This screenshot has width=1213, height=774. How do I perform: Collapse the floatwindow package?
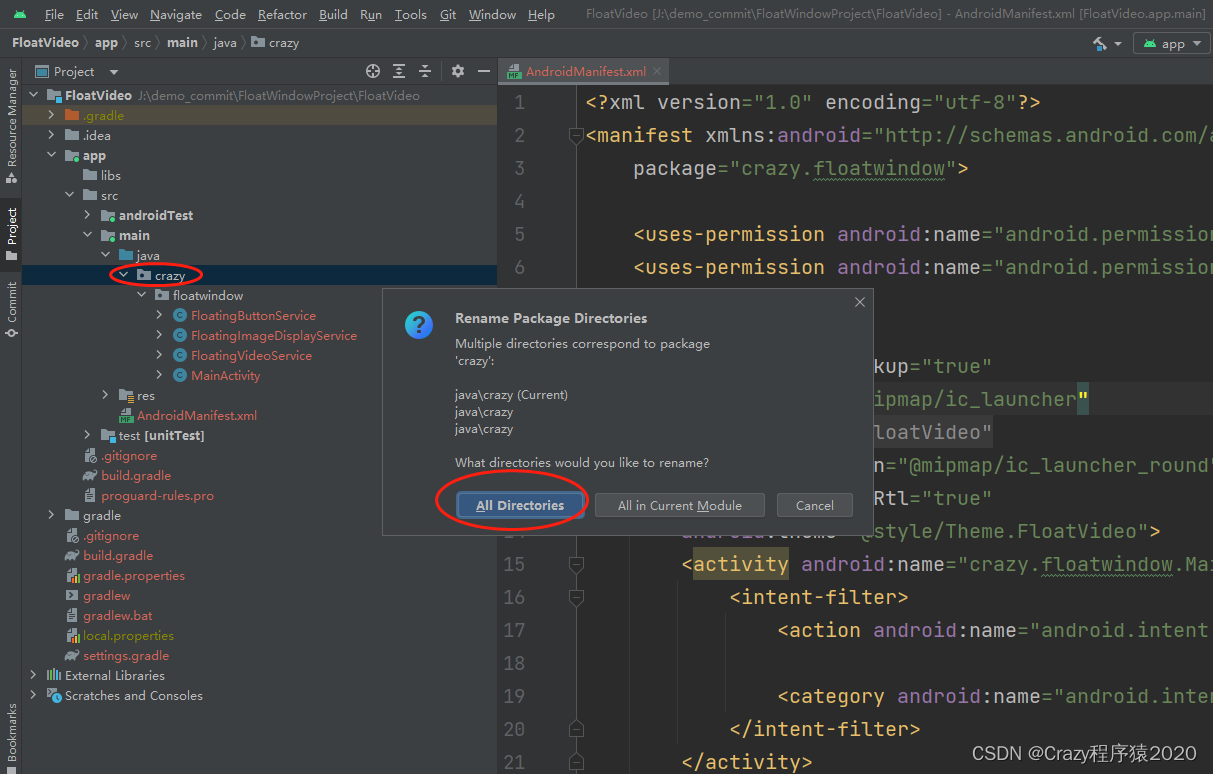[142, 295]
